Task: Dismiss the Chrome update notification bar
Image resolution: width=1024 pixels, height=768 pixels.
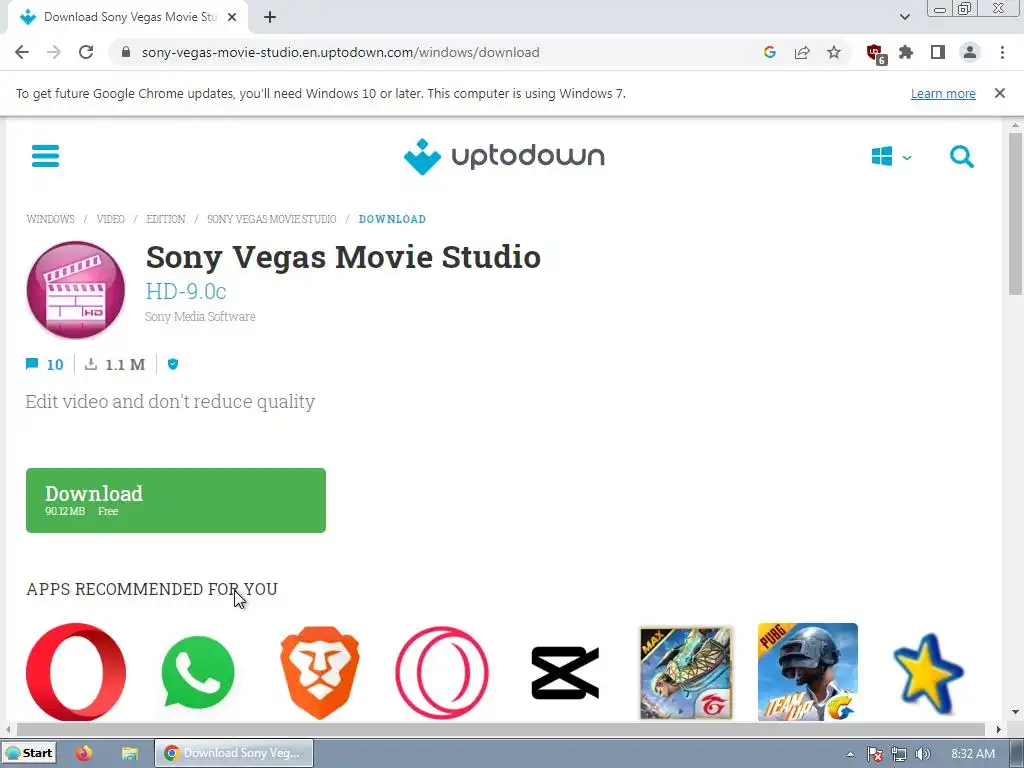Action: tap(1000, 93)
